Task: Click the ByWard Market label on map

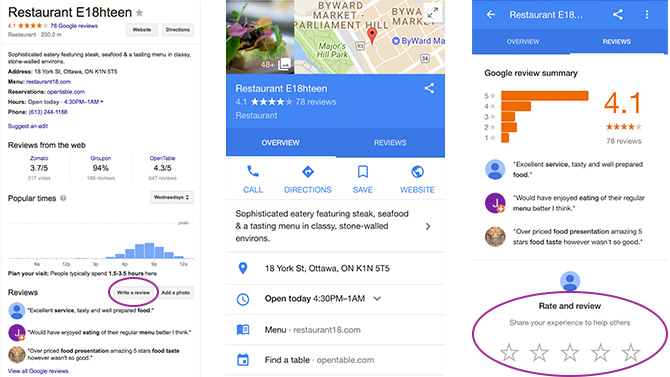Action: [418, 41]
